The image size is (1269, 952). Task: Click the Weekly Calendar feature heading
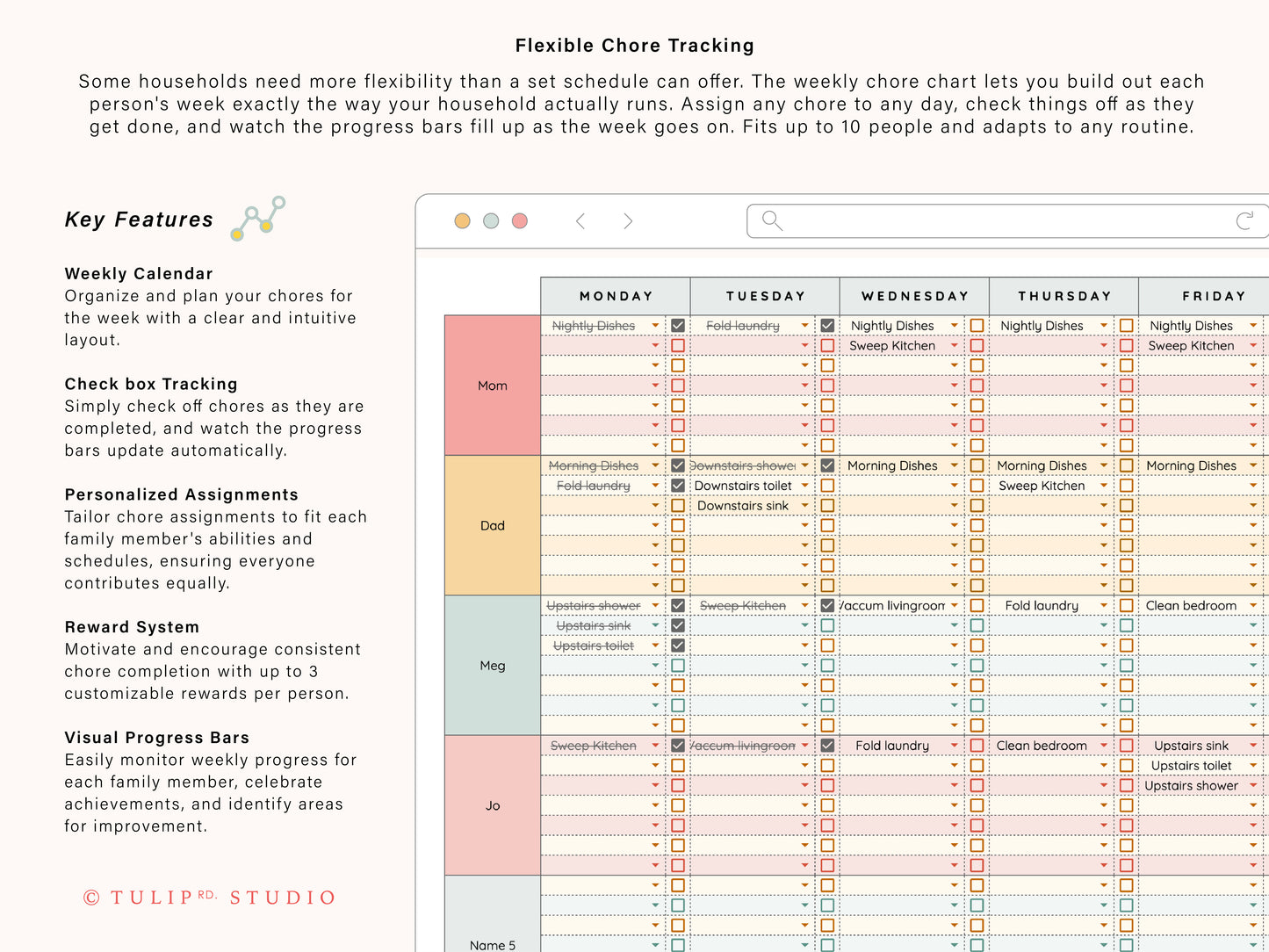[139, 274]
